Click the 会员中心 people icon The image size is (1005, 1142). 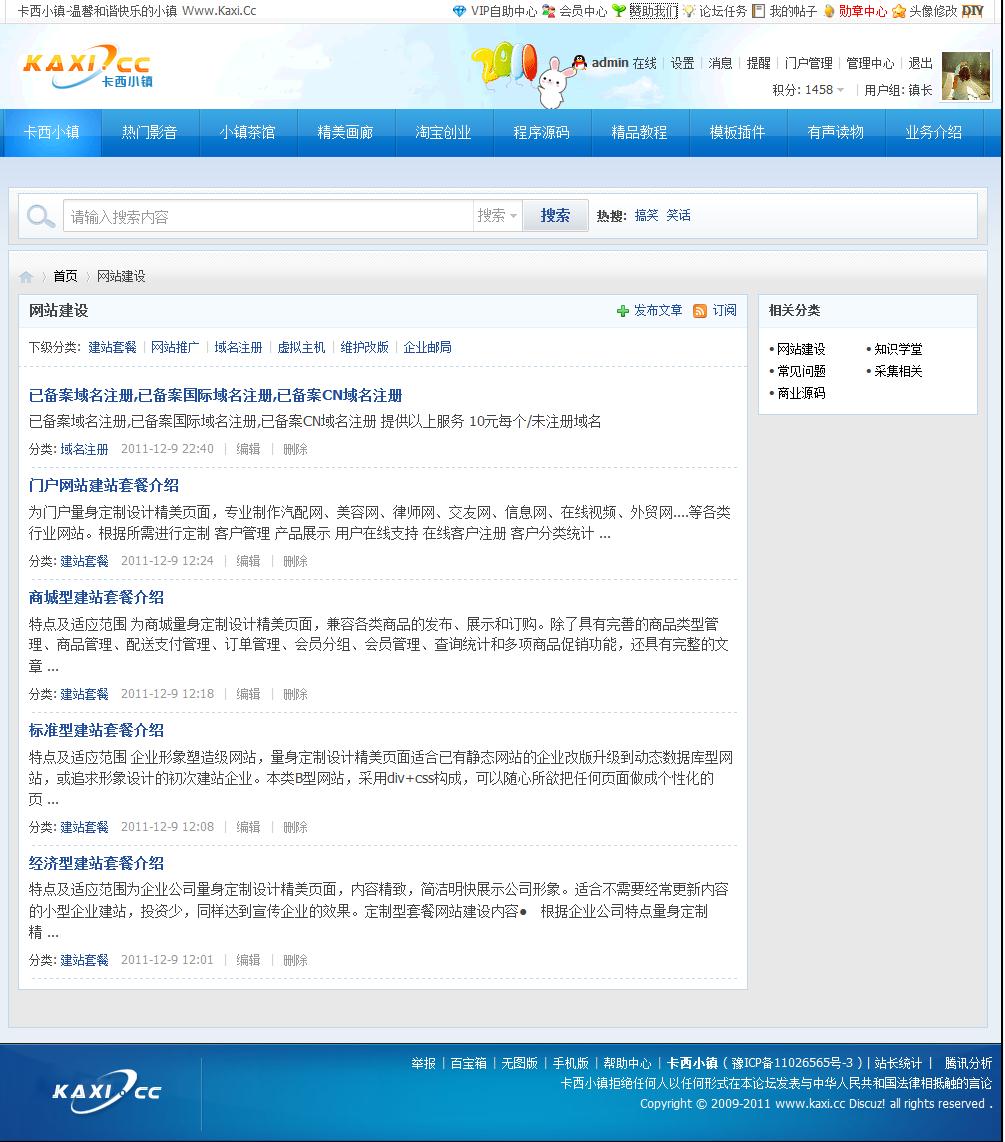pos(548,11)
